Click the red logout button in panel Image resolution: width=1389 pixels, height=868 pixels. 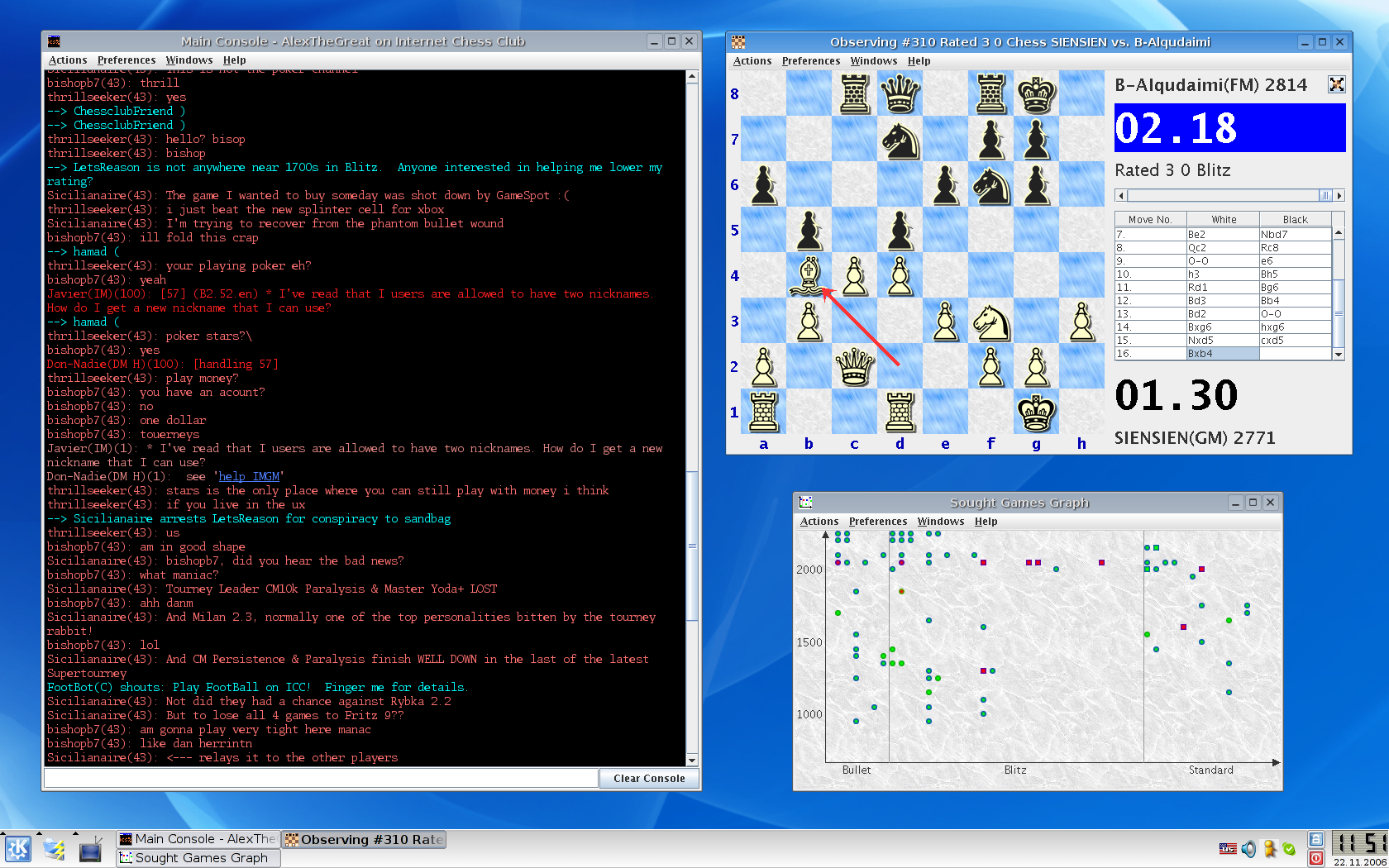pos(1316,858)
